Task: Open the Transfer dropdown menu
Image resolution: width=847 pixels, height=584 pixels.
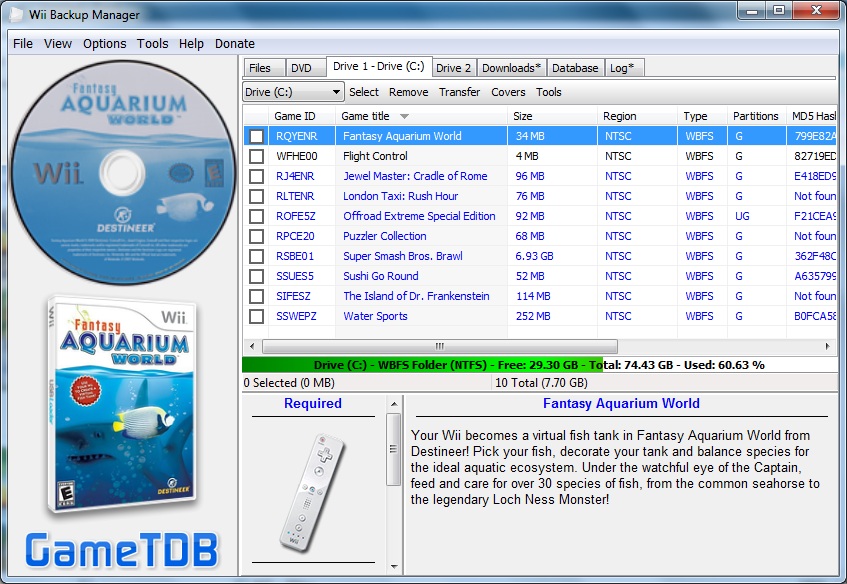Action: point(459,92)
